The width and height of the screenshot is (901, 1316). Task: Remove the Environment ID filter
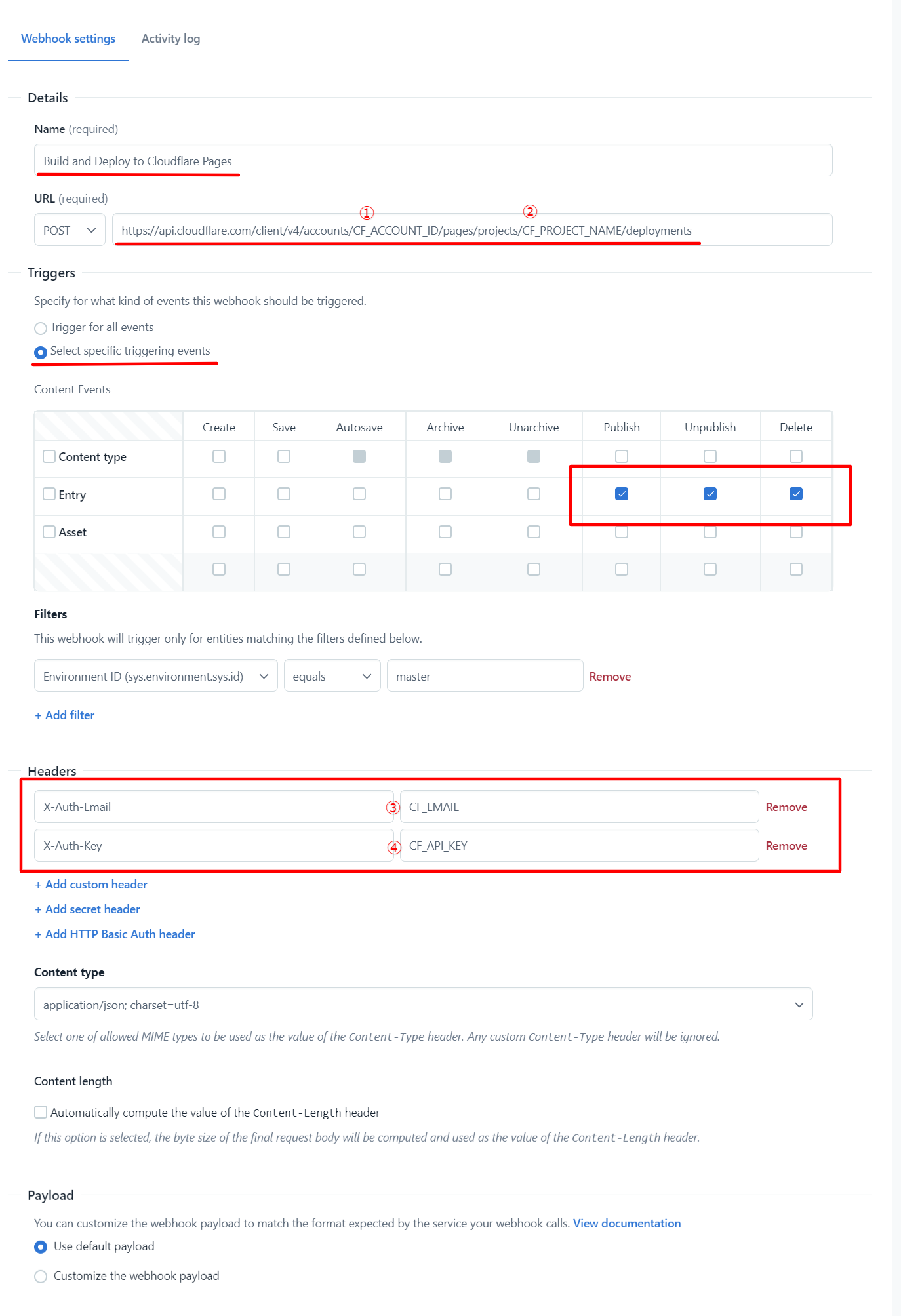pos(610,677)
